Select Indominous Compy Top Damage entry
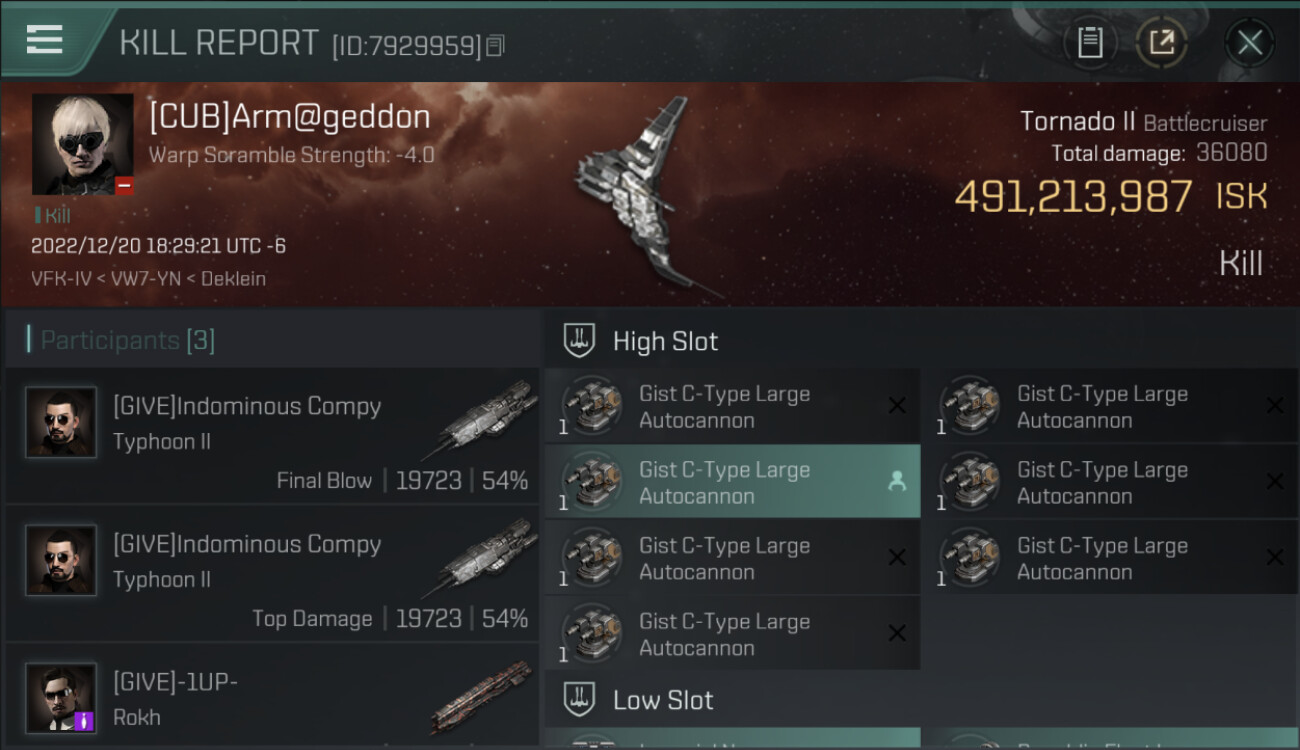The height and width of the screenshot is (750, 1300). [272, 574]
